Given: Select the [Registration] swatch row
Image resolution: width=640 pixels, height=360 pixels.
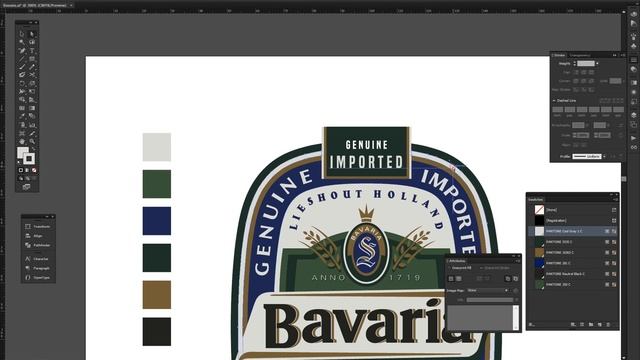Looking at the screenshot, I should click(574, 220).
